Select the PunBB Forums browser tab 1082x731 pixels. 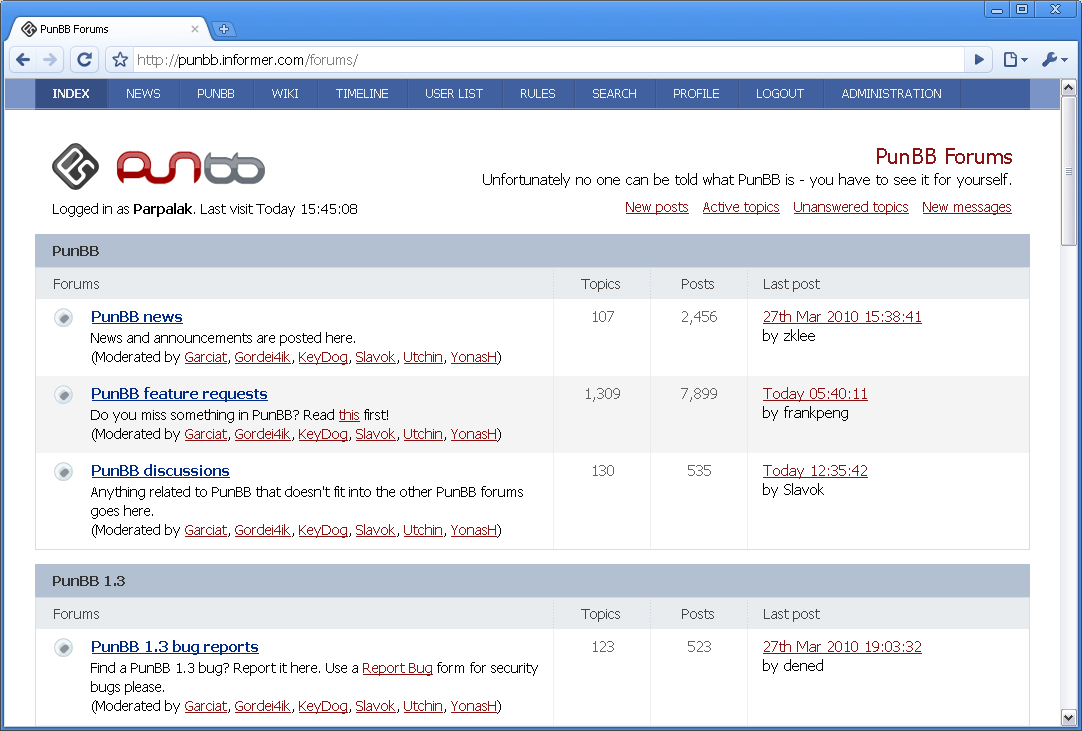click(107, 29)
